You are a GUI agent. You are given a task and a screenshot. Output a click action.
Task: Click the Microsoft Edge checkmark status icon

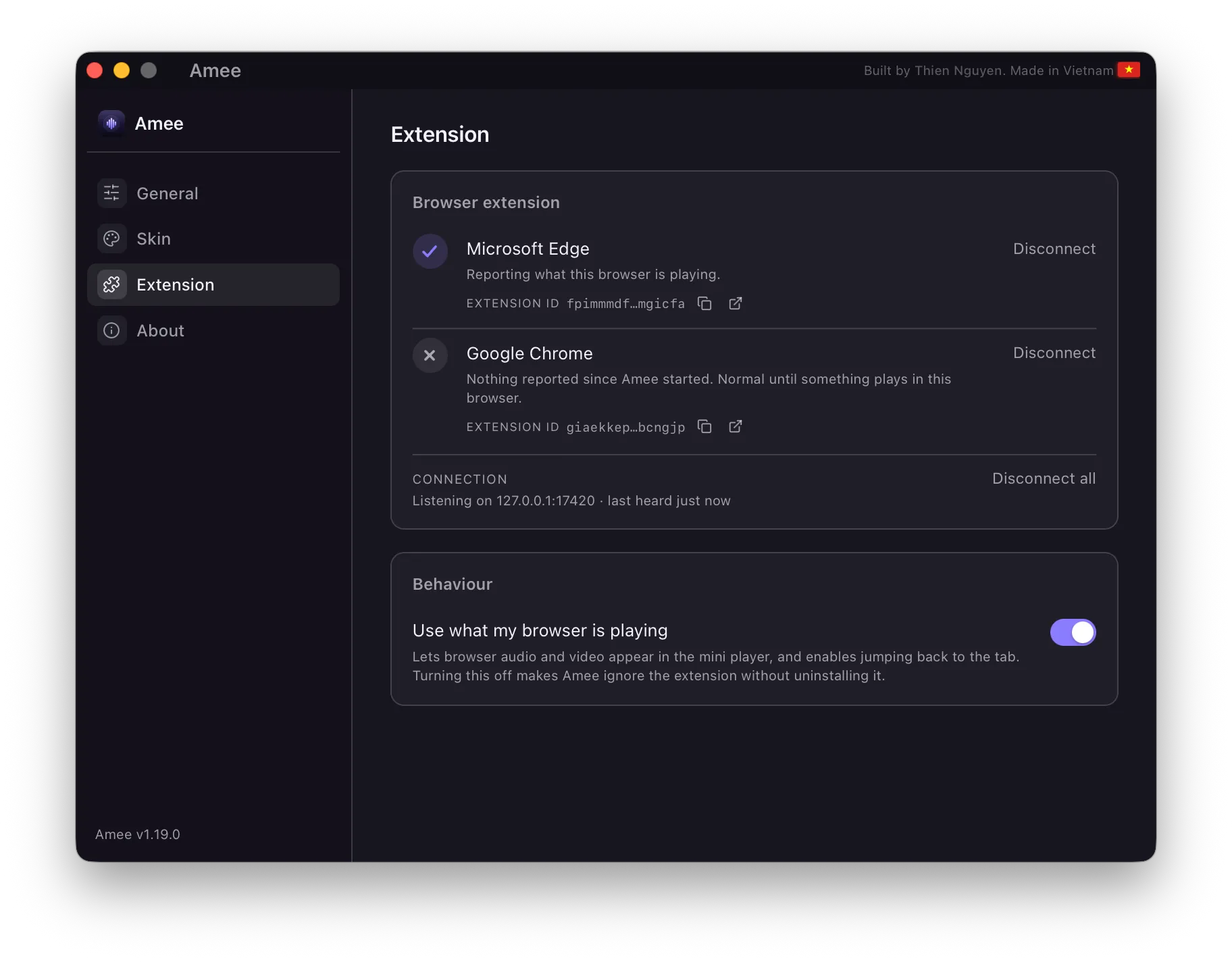point(430,251)
